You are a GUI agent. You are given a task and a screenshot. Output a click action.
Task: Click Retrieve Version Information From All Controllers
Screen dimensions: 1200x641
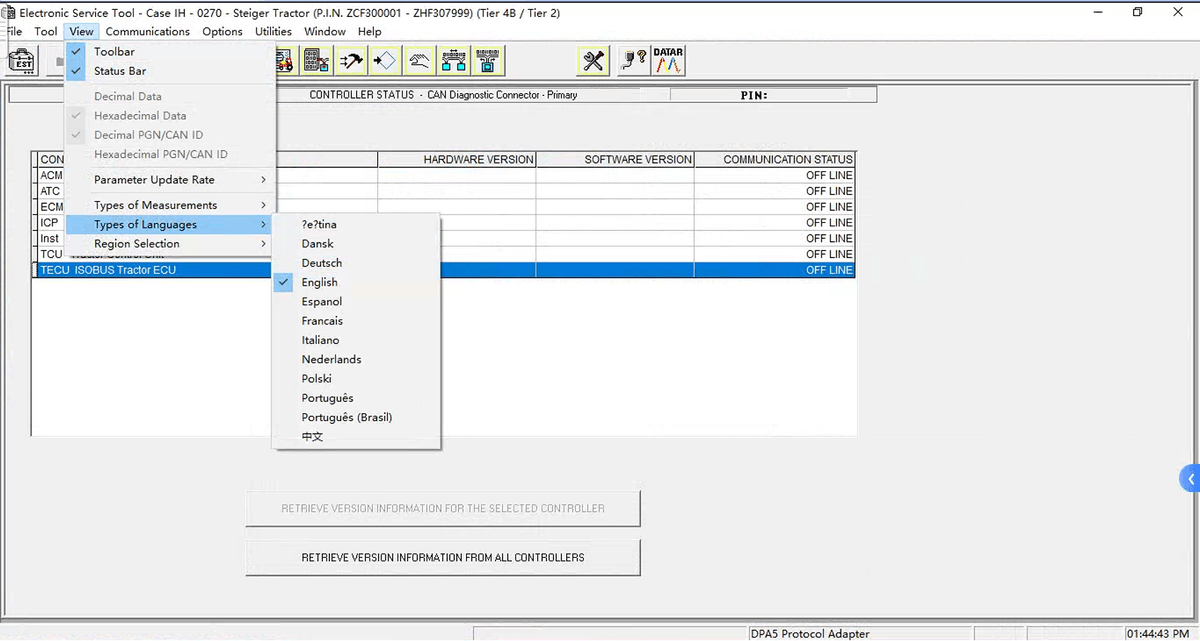[x=443, y=558]
